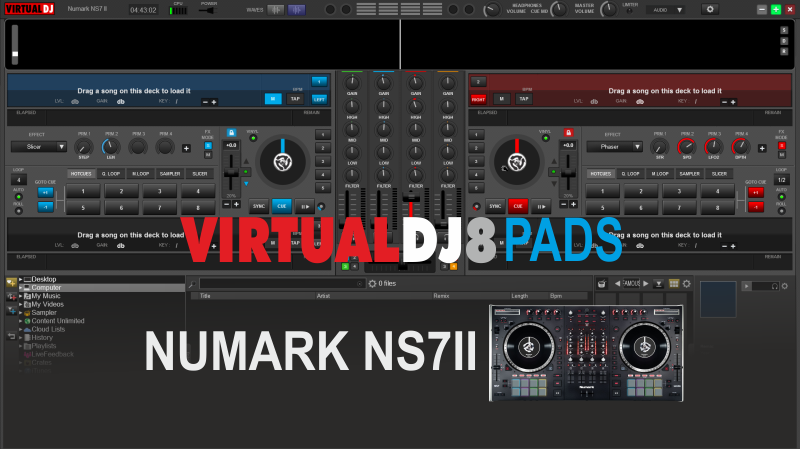Click the VirtualDJ logo
This screenshot has width=800, height=449.
tap(29, 9)
